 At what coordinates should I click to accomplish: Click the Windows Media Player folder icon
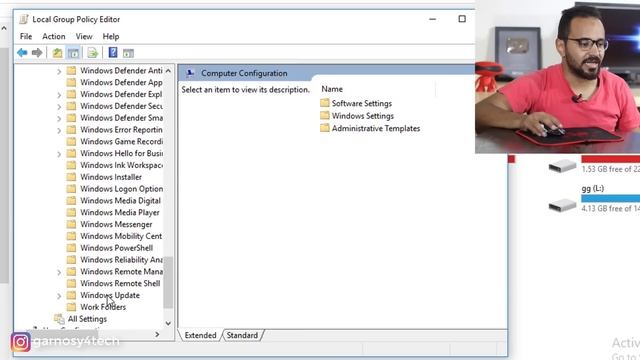tap(71, 212)
